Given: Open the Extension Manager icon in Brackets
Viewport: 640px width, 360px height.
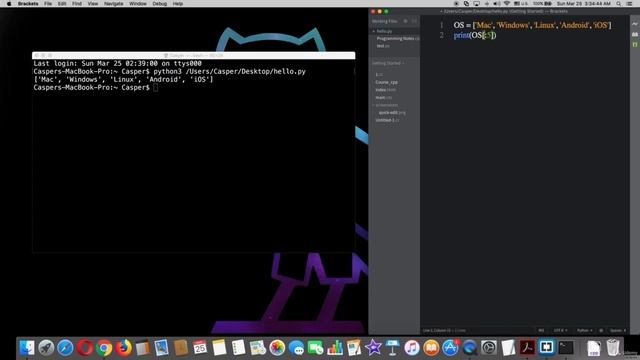Looking at the screenshot, I should coord(635,34).
